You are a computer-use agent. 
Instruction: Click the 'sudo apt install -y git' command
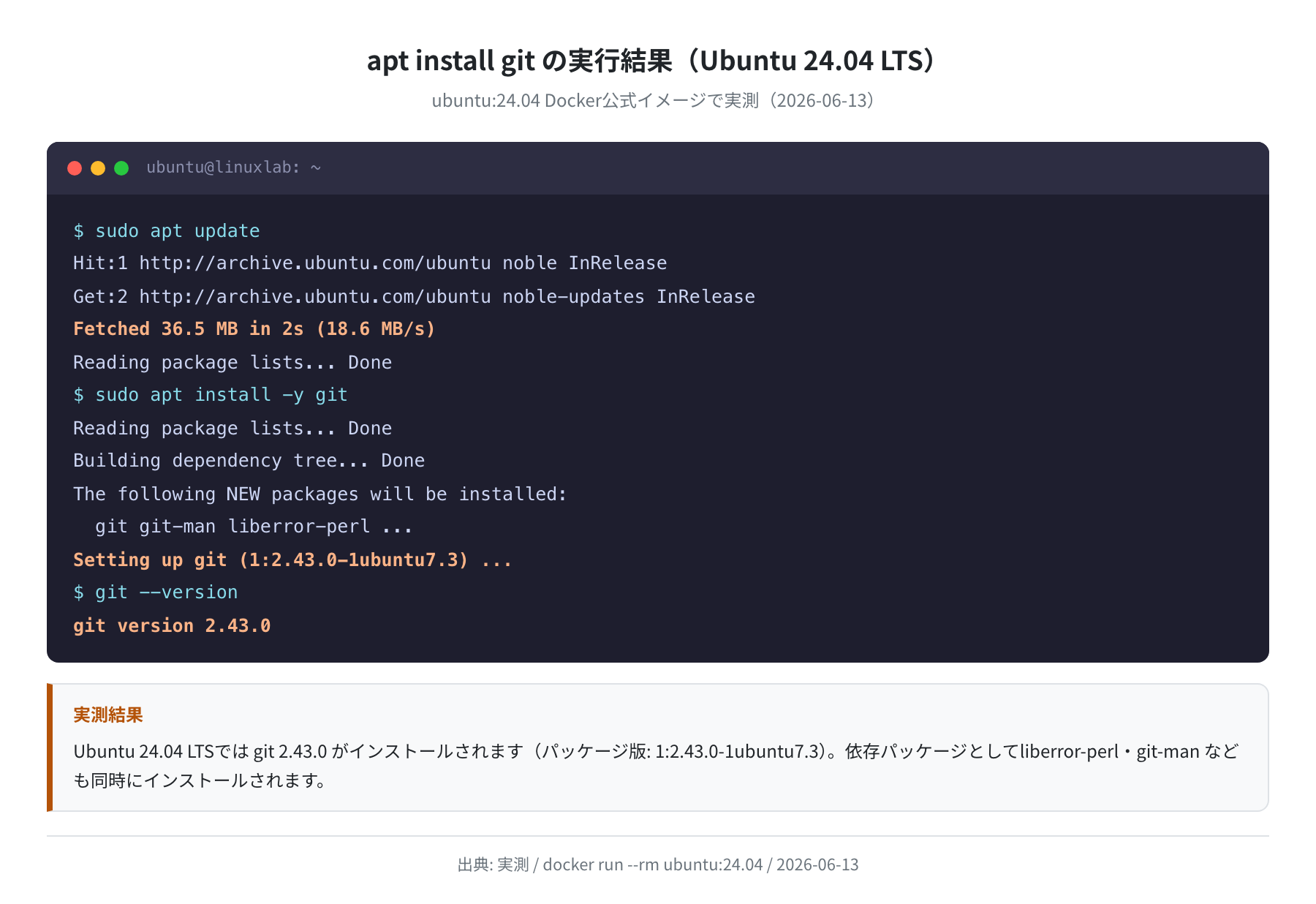coord(211,395)
